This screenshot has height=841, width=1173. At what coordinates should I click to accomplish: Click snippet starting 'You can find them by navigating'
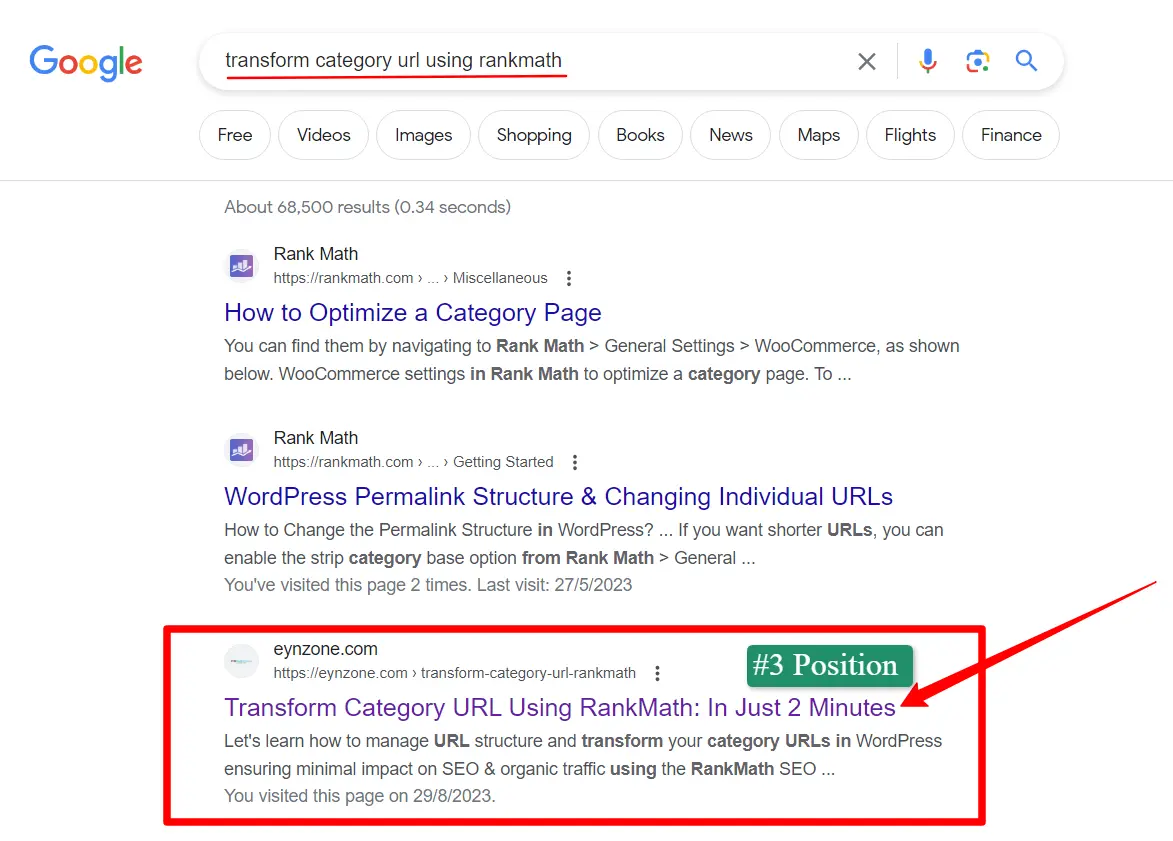tap(592, 360)
